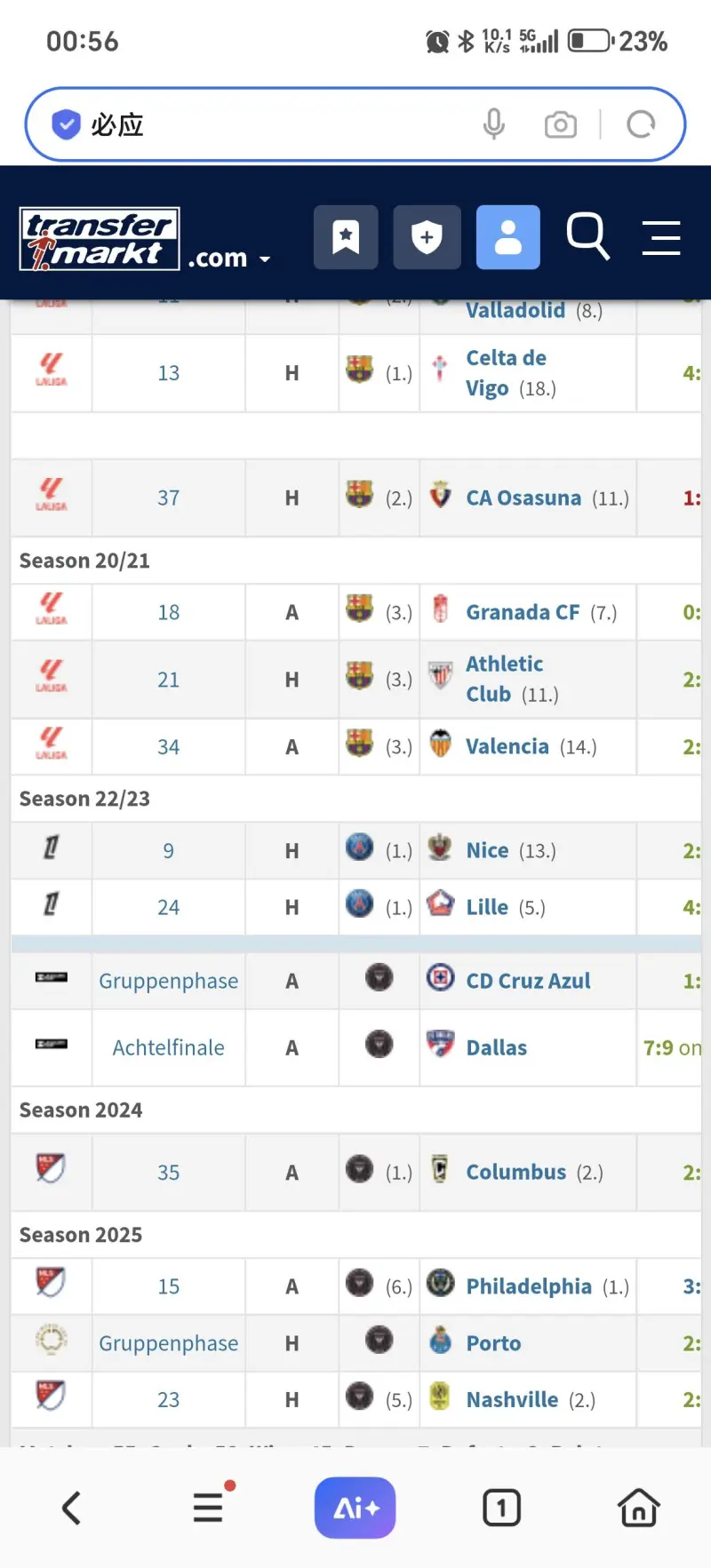Open Transfermarkt search magnifier
This screenshot has width=711, height=1568.
pos(587,236)
